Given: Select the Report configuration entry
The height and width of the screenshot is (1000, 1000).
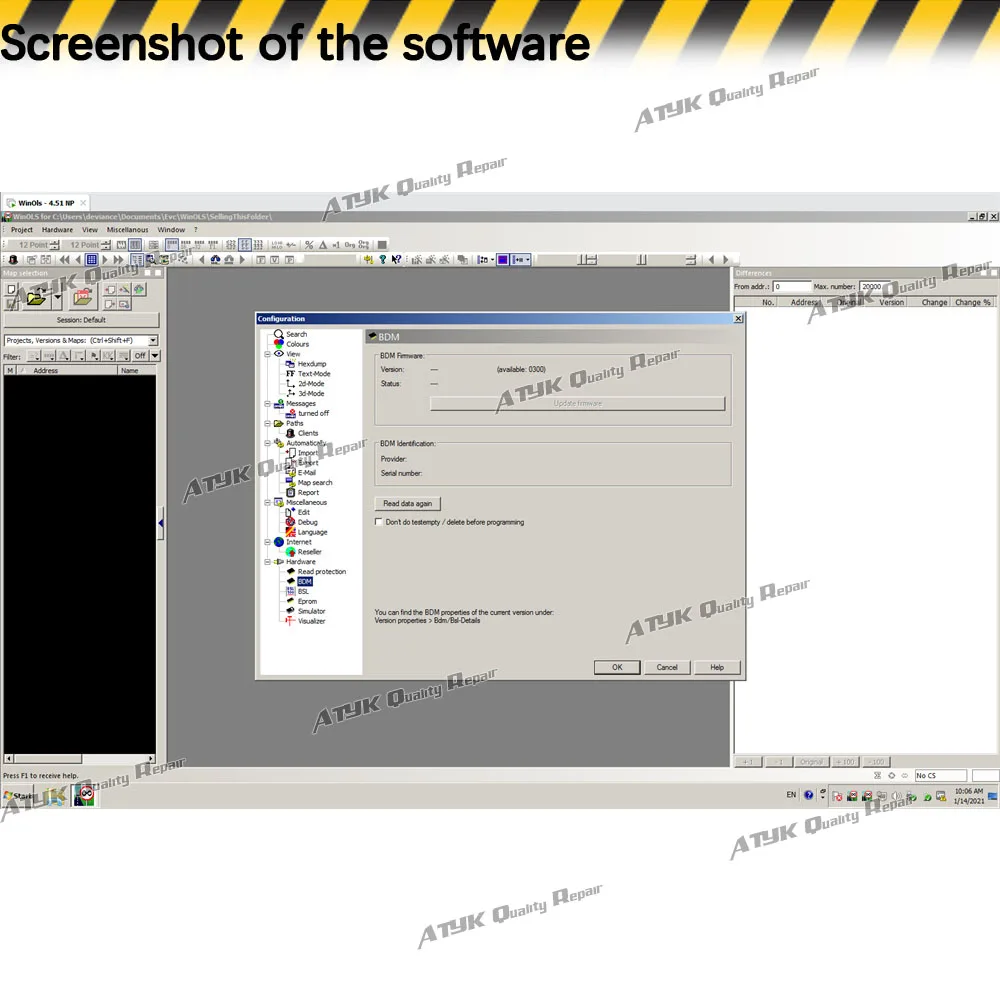Looking at the screenshot, I should pos(308,492).
